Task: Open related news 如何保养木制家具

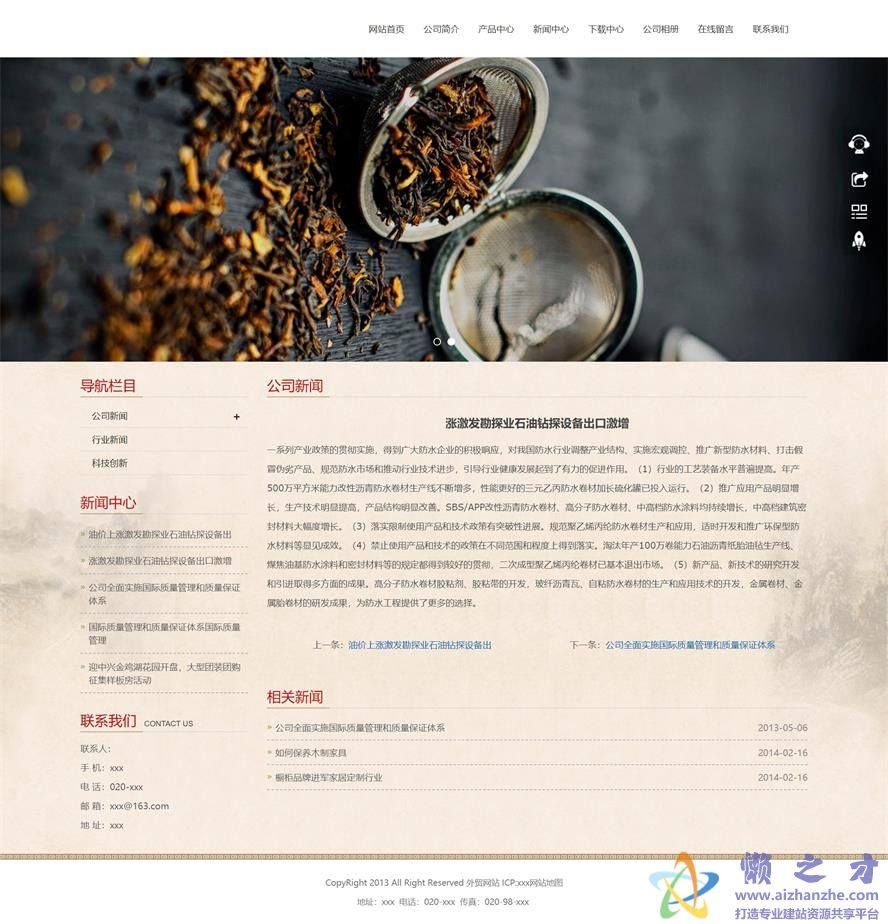Action: tap(311, 753)
